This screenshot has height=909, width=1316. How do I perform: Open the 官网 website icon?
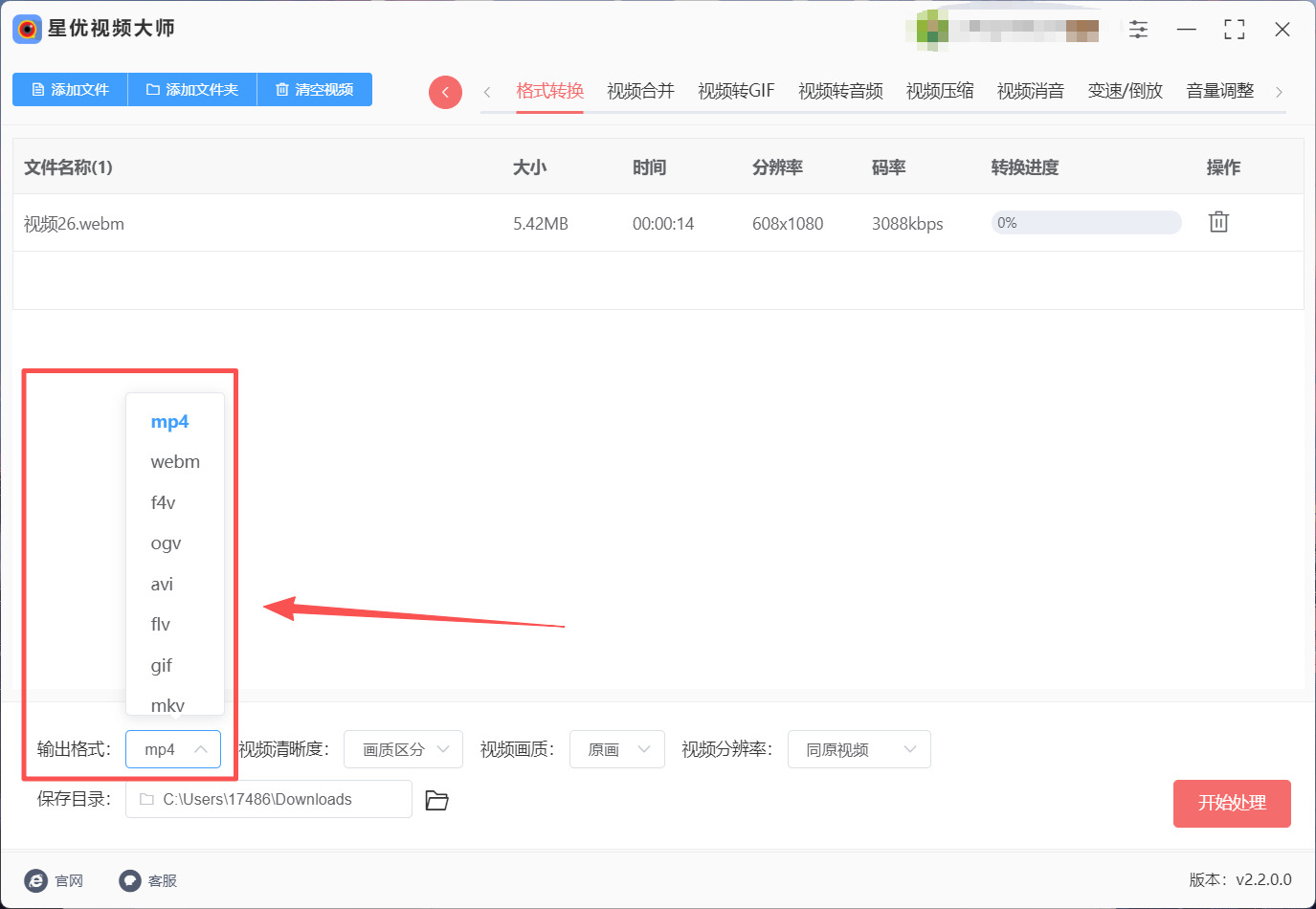click(36, 880)
